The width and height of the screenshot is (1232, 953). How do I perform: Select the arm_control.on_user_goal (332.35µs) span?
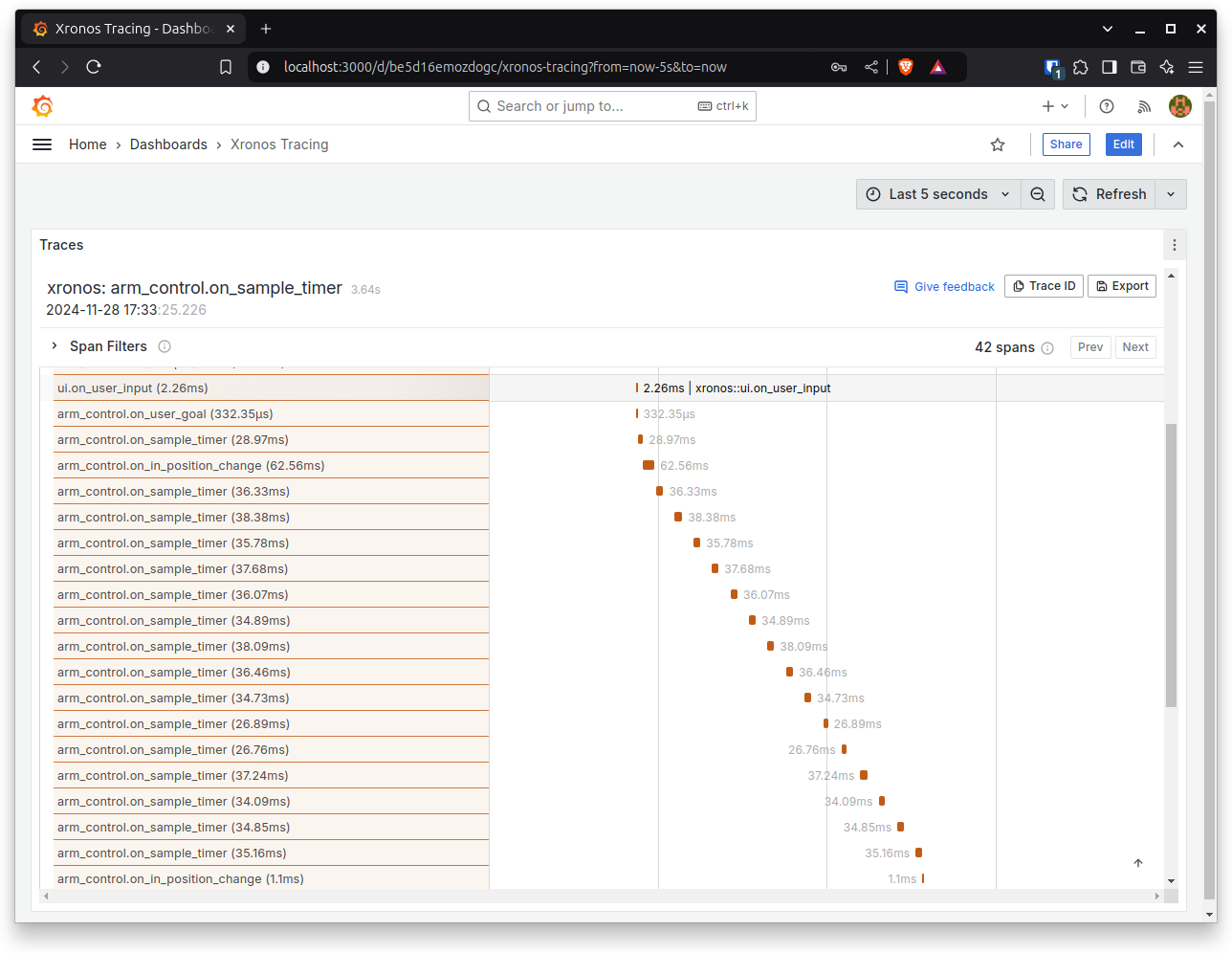[x=272, y=414]
